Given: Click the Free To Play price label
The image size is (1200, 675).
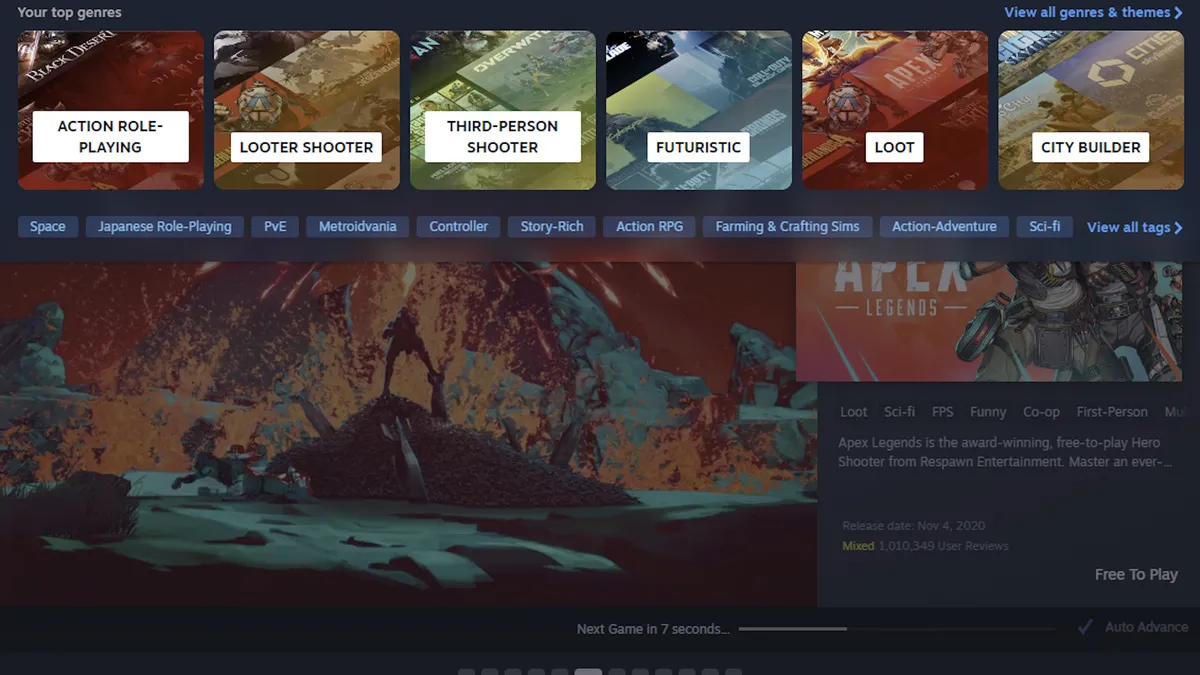Looking at the screenshot, I should (1136, 574).
